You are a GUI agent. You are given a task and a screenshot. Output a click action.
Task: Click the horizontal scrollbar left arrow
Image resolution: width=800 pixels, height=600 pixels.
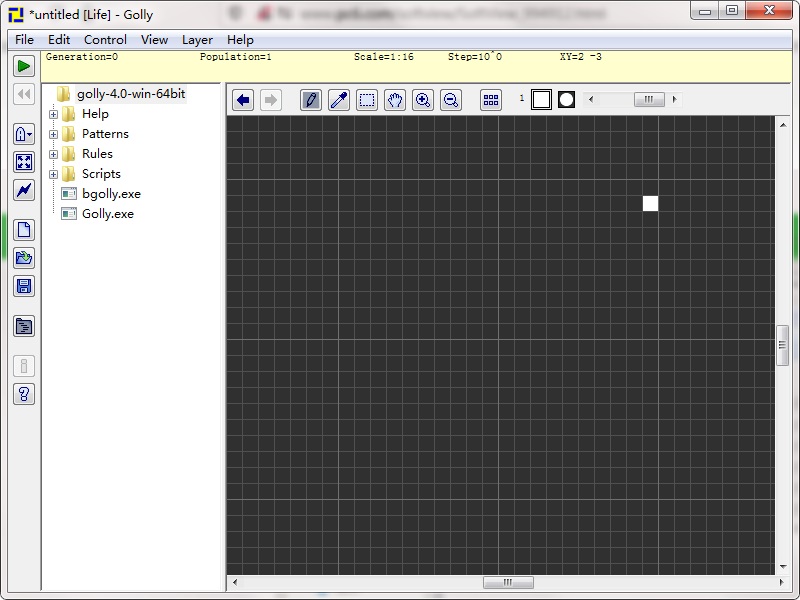point(235,582)
